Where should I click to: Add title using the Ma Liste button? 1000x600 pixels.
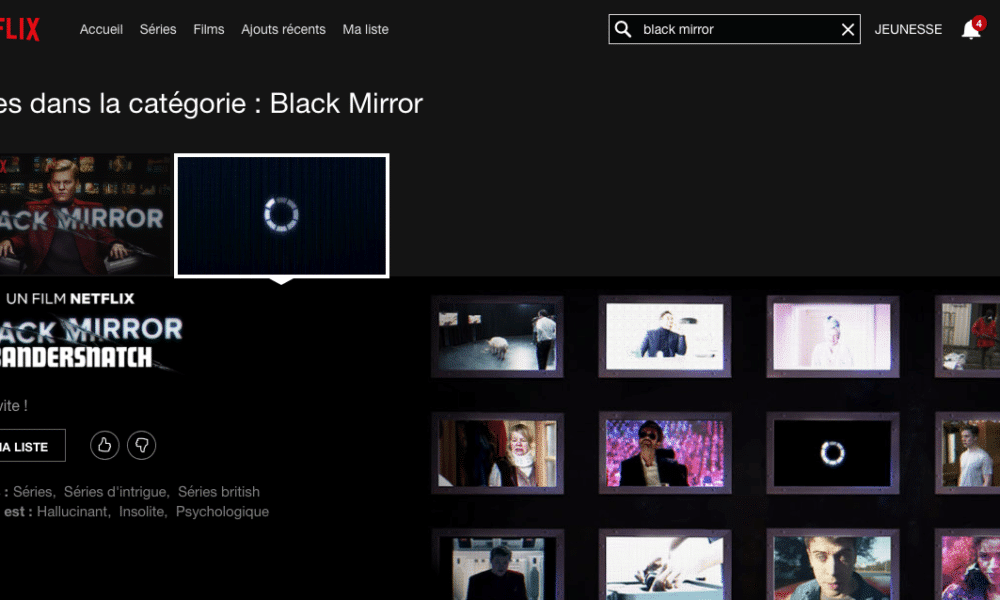pyautogui.click(x=30, y=446)
